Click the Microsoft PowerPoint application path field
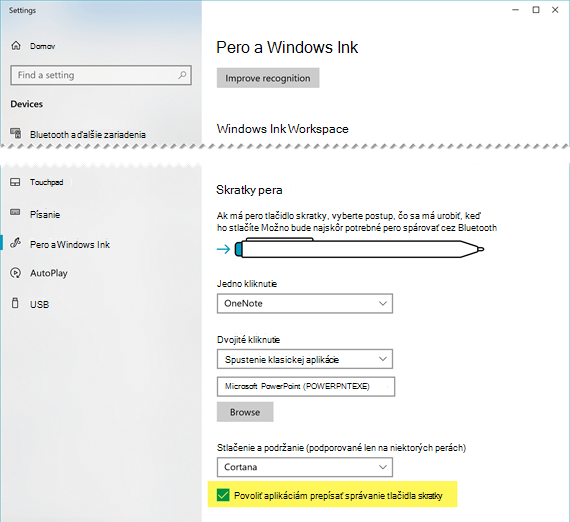This screenshot has width=570, height=522. point(306,386)
